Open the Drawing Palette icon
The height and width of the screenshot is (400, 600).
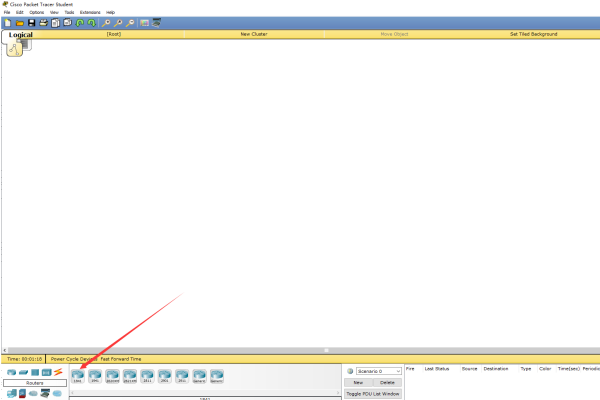(x=144, y=23)
